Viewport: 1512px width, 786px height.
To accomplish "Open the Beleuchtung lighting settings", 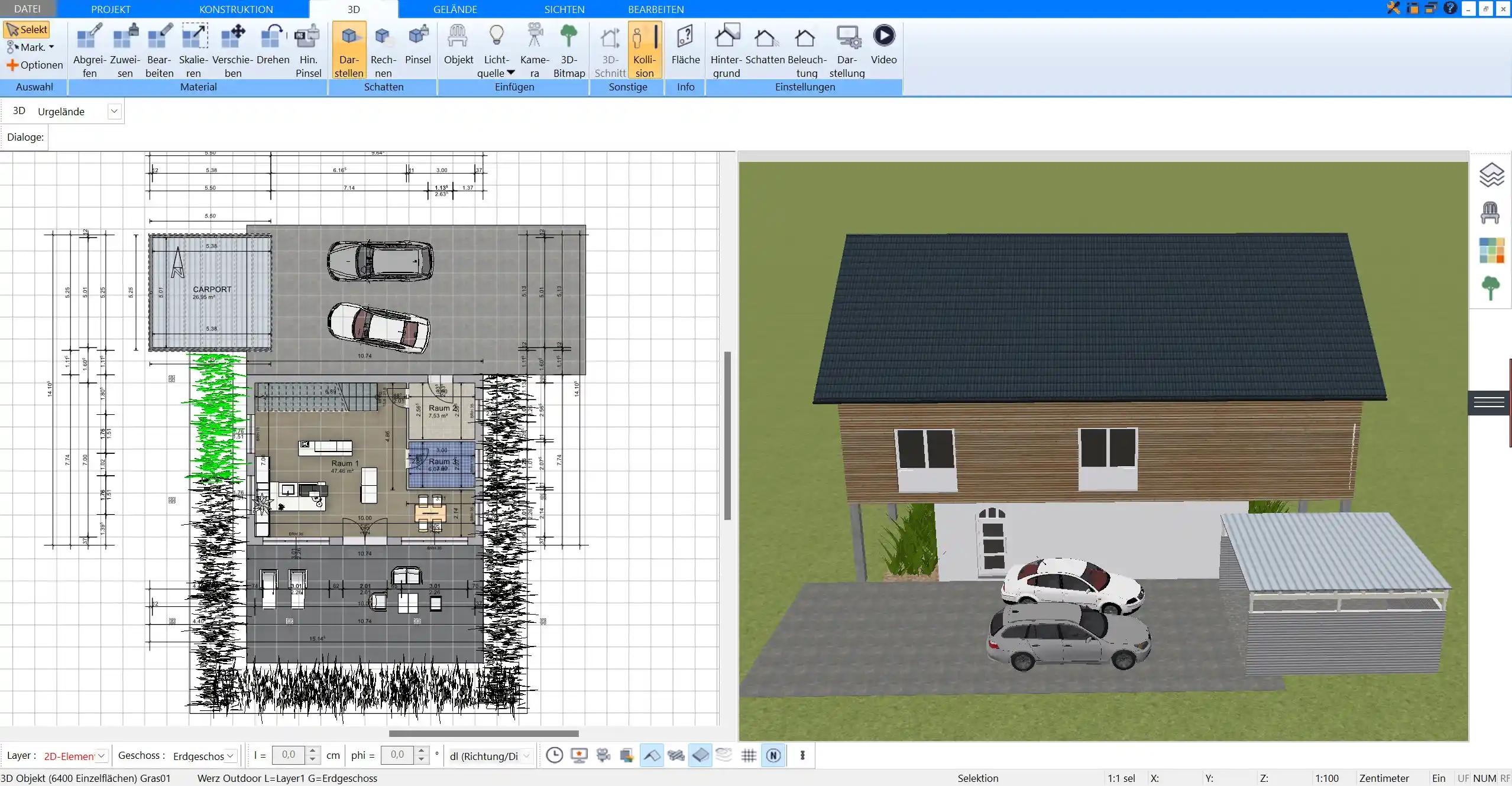I will click(807, 50).
